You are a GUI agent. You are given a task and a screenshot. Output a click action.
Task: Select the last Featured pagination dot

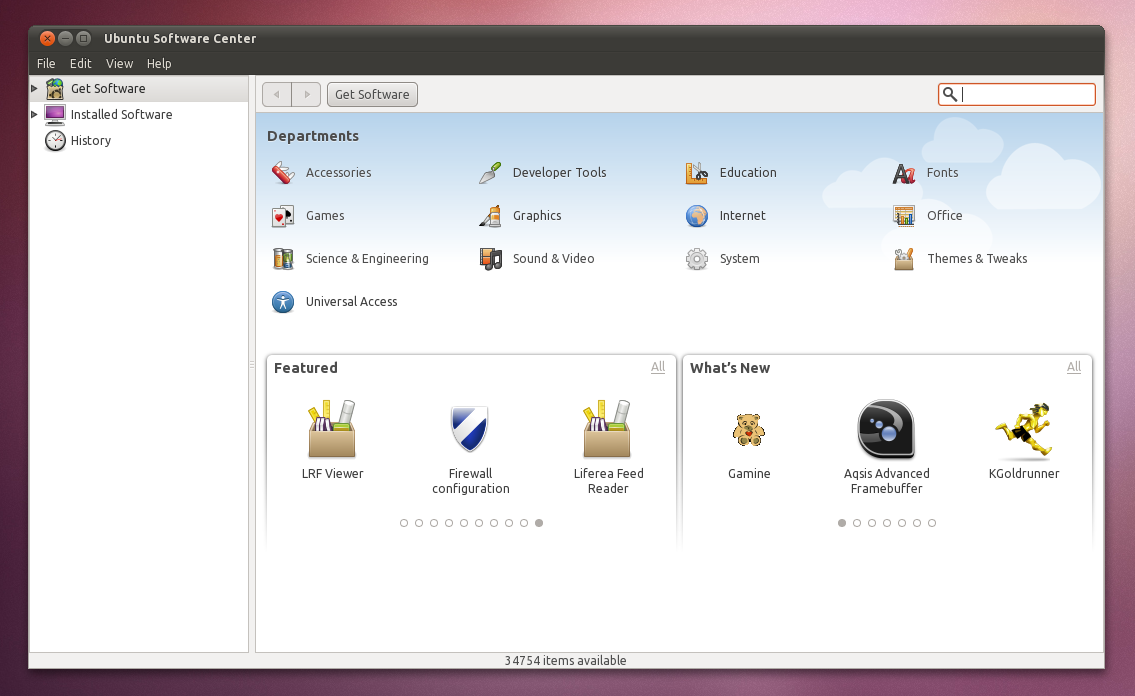pos(539,523)
